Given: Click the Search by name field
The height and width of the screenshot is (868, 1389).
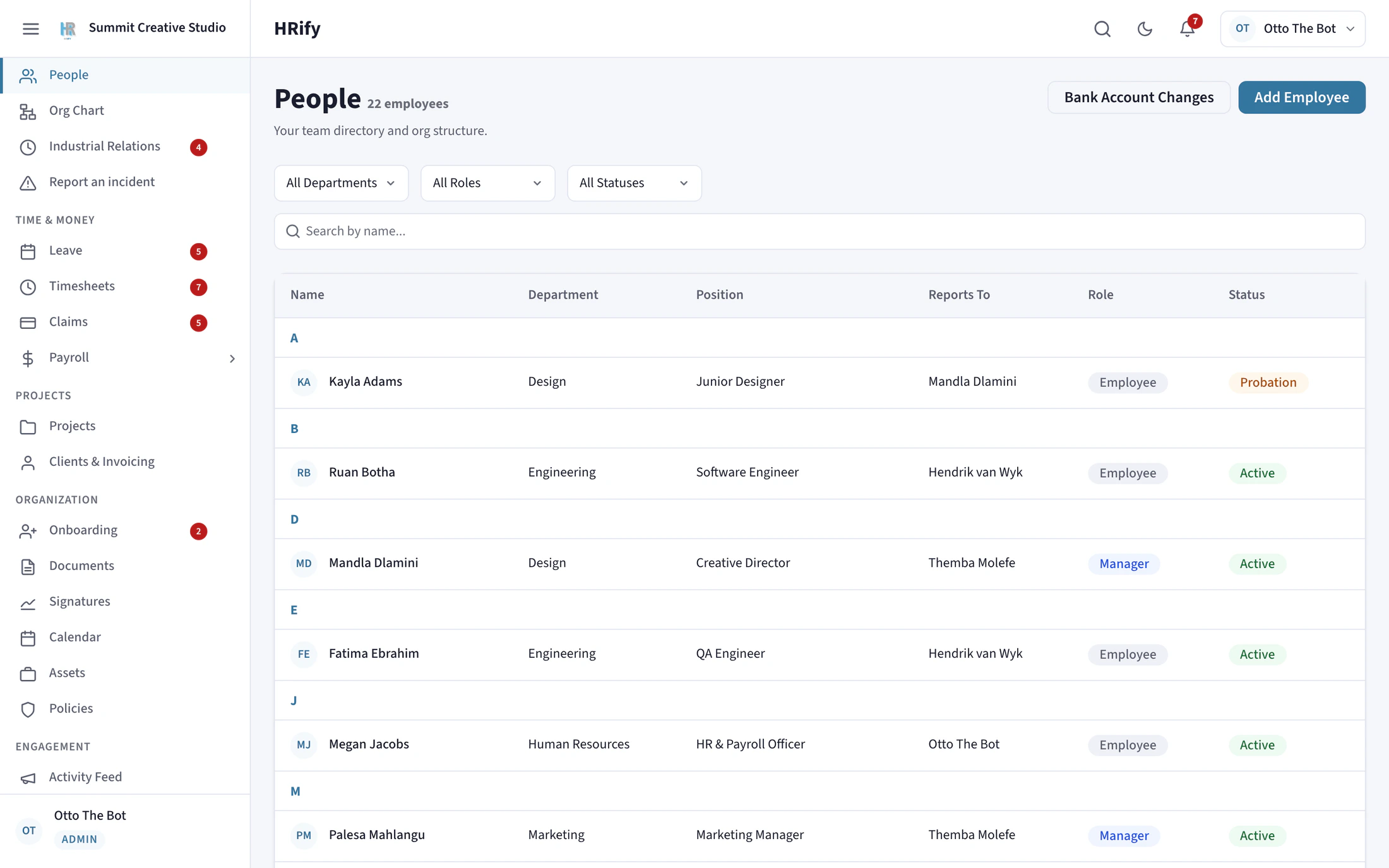Looking at the screenshot, I should click(x=820, y=231).
